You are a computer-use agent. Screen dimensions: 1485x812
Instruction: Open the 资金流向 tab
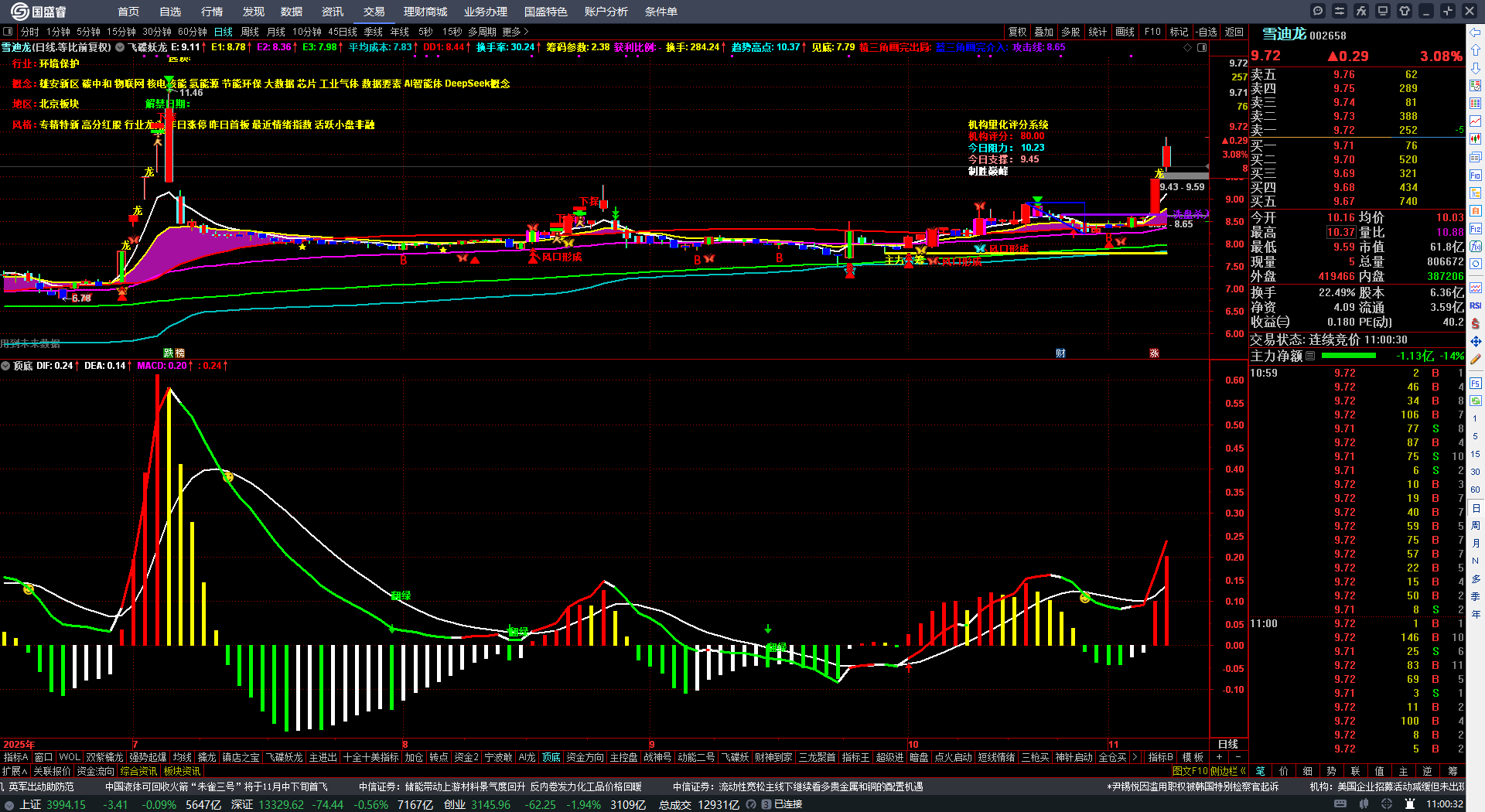point(95,771)
